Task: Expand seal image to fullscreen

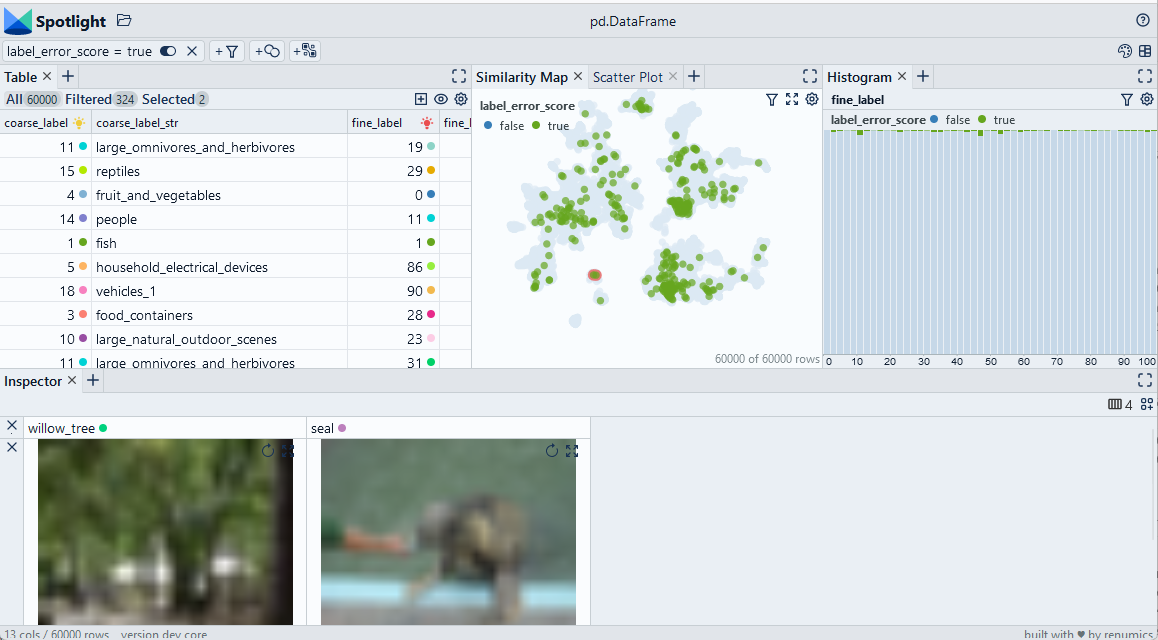Action: 571,450
